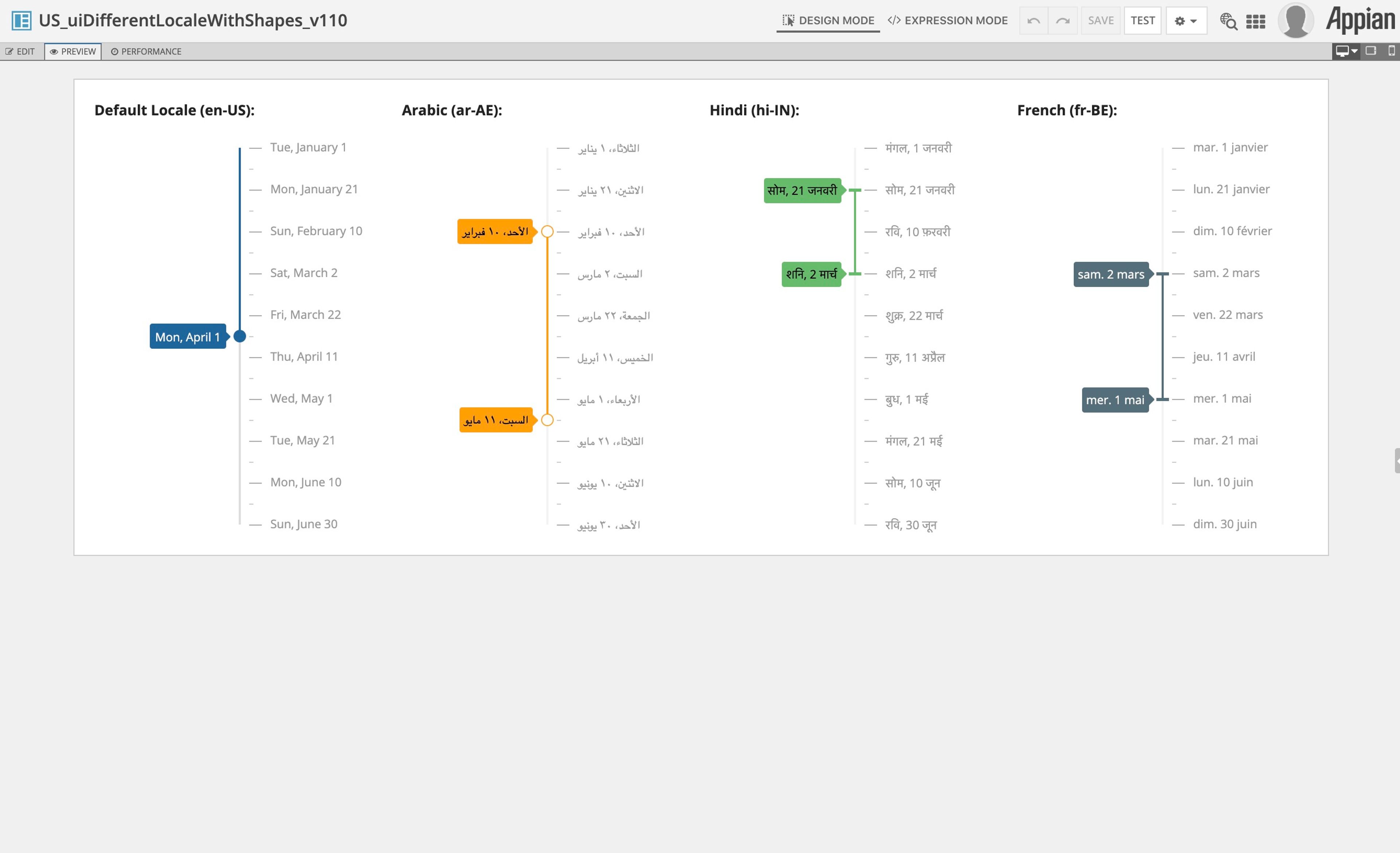1400x853 pixels.
Task: Click the ven. 22 mars axis label
Action: pyautogui.click(x=1228, y=315)
